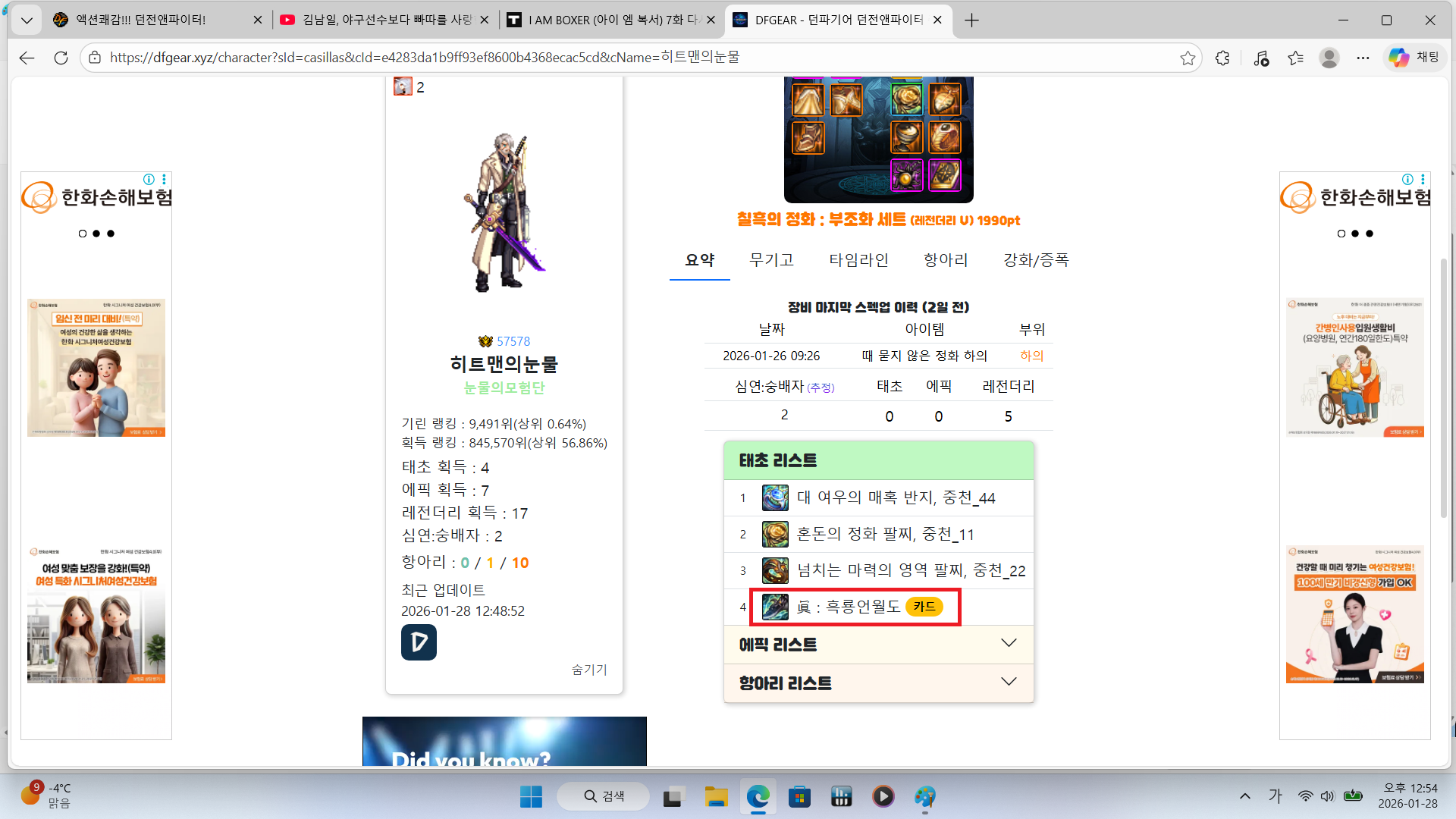Select first carousel dot in left ad
Screen dimensions: 1456x819
pyautogui.click(x=83, y=234)
